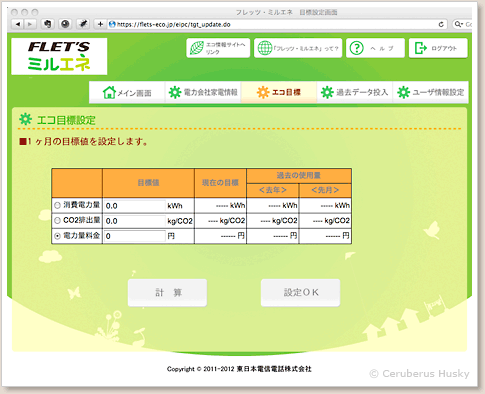Click the 計算 button
This screenshot has width=485, height=394.
pyautogui.click(x=167, y=292)
